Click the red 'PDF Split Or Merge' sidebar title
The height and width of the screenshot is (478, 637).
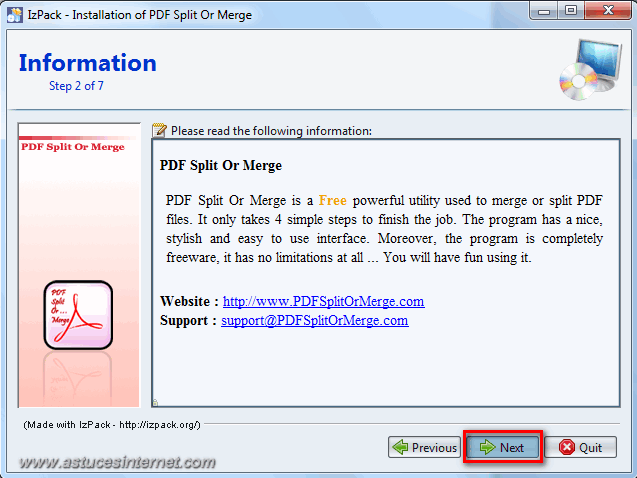click(x=73, y=147)
